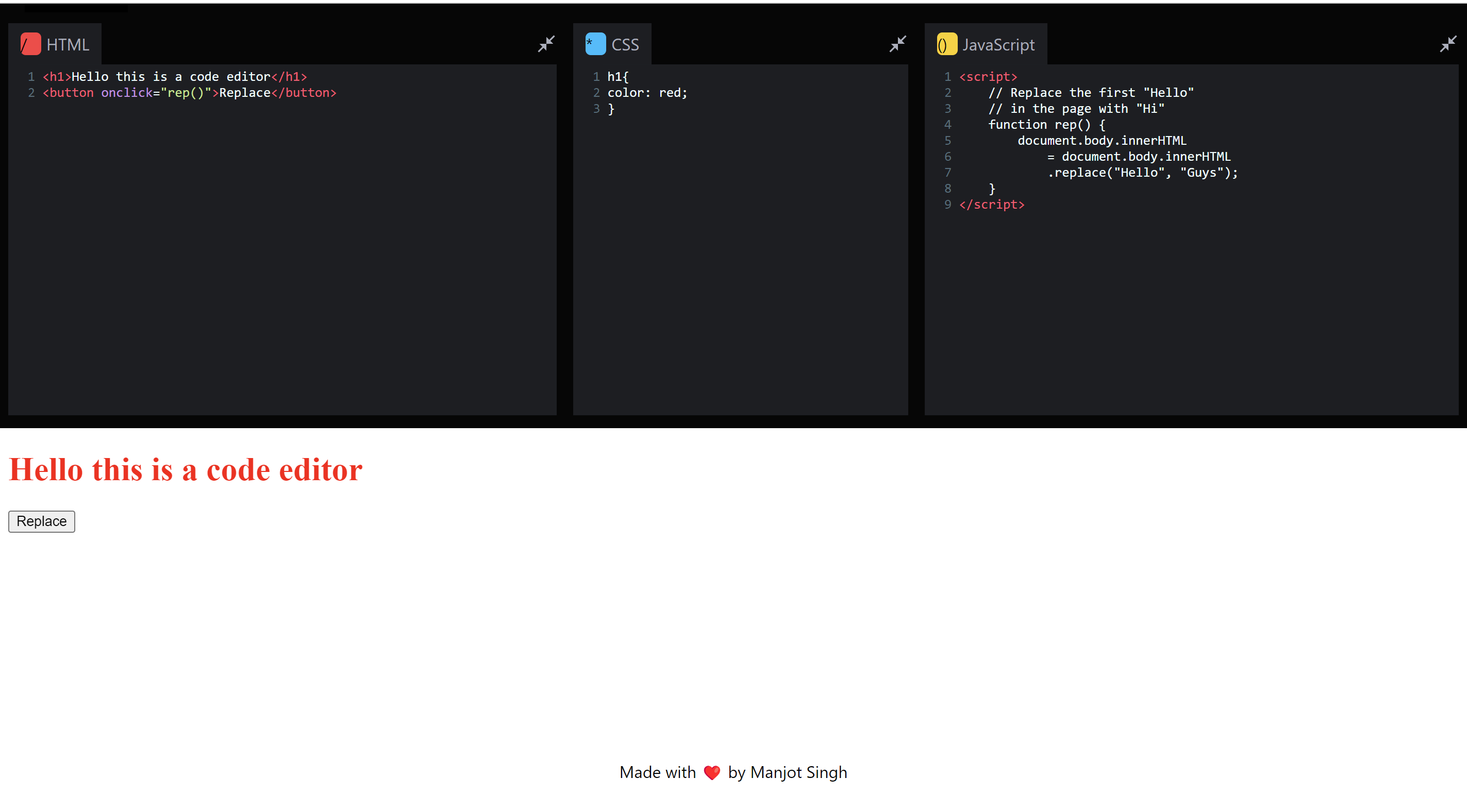The height and width of the screenshot is (812, 1467).
Task: Click line number 9 in JavaScript gutter
Action: [947, 204]
